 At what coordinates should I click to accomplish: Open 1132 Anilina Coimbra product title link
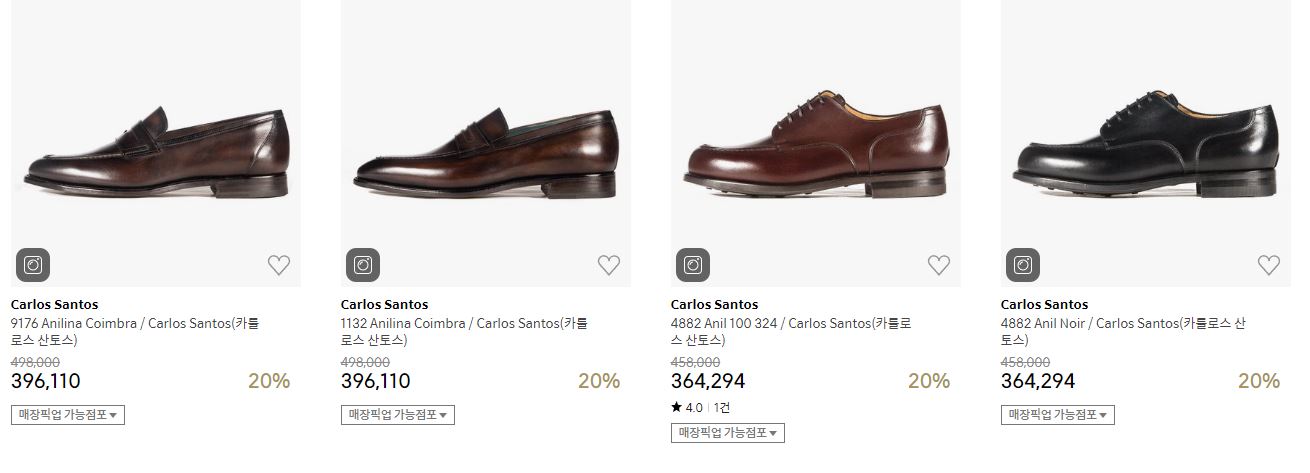click(x=465, y=331)
